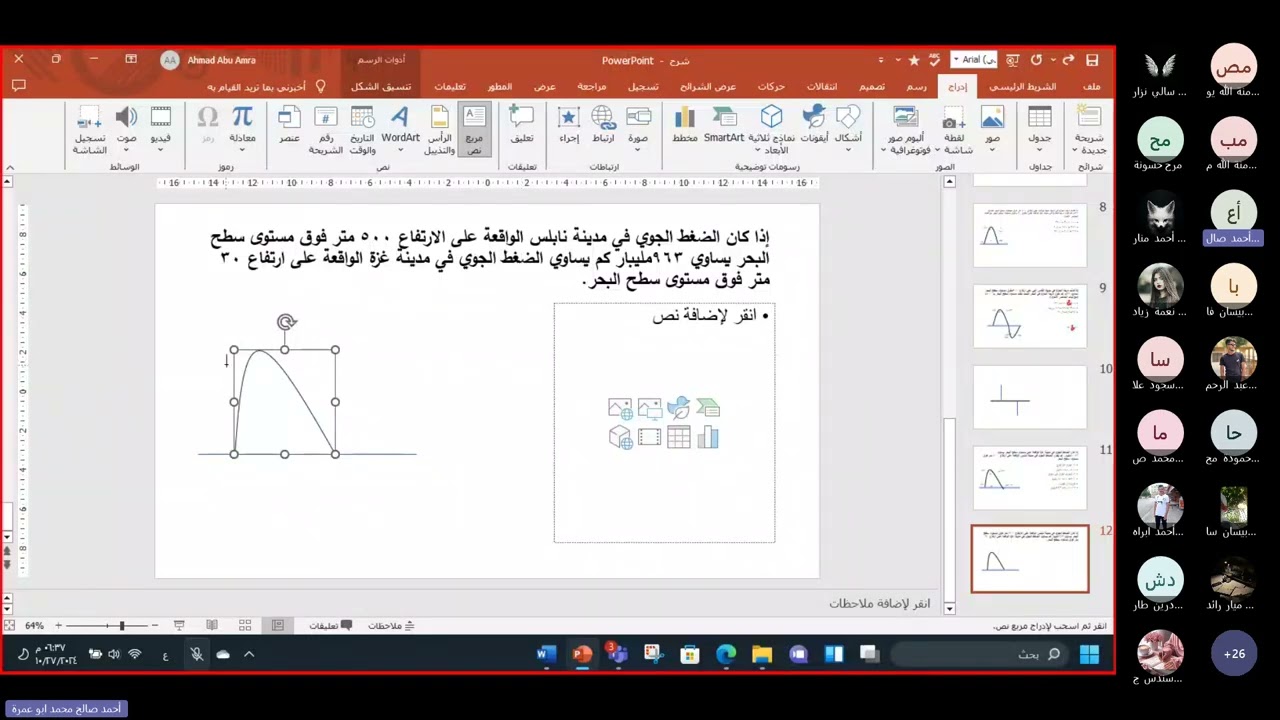Insert icons with the أيقونات button
The image size is (1280, 720).
pyautogui.click(x=814, y=125)
